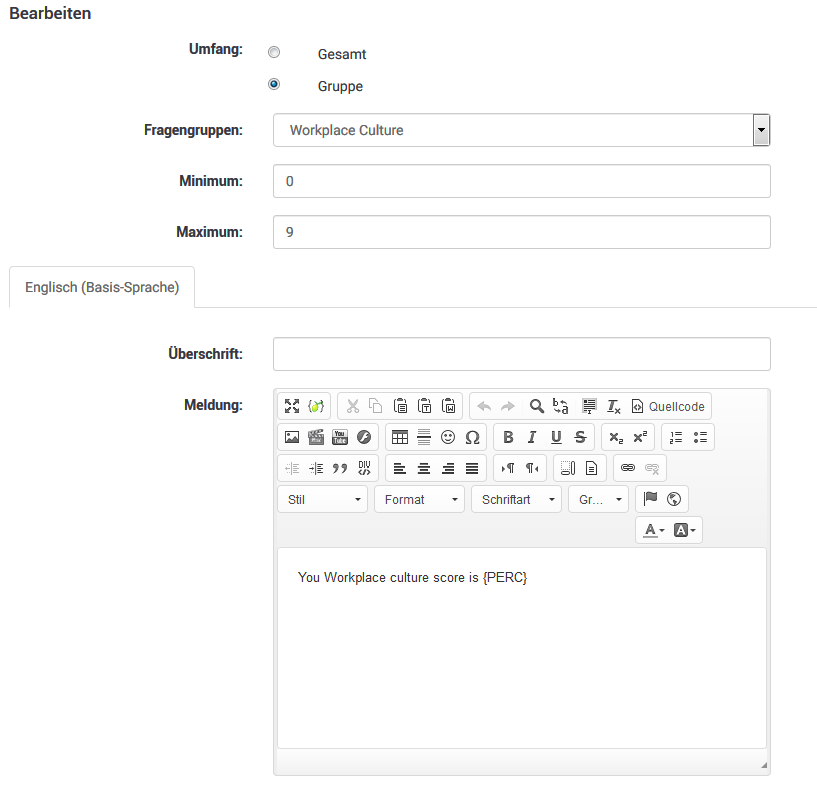Viewport: 817px width, 793px height.
Task: Open the document templates icon
Action: click(x=591, y=468)
